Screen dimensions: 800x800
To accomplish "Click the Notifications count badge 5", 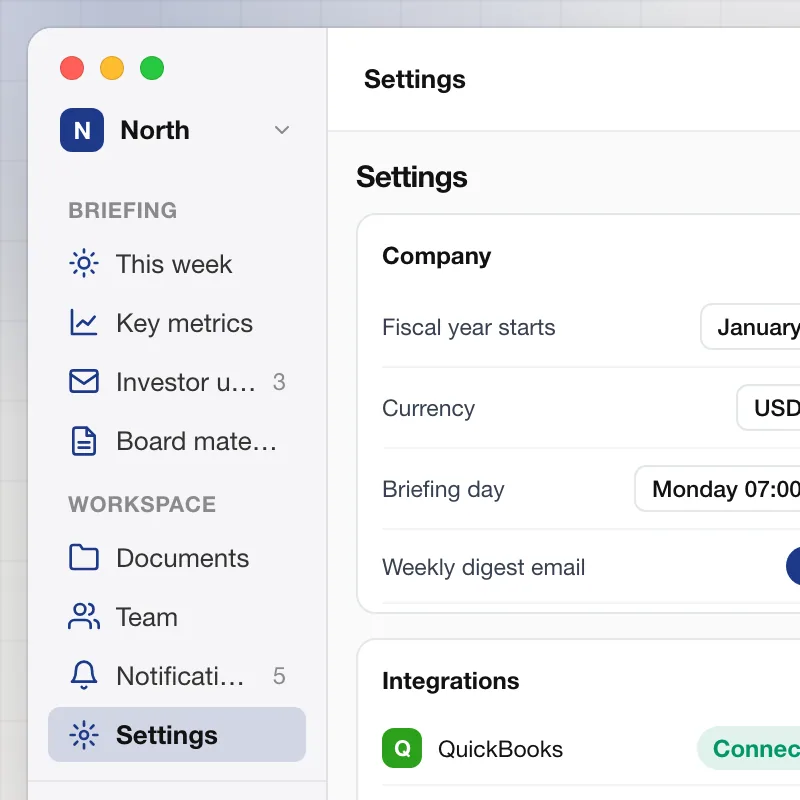I will pos(279,676).
